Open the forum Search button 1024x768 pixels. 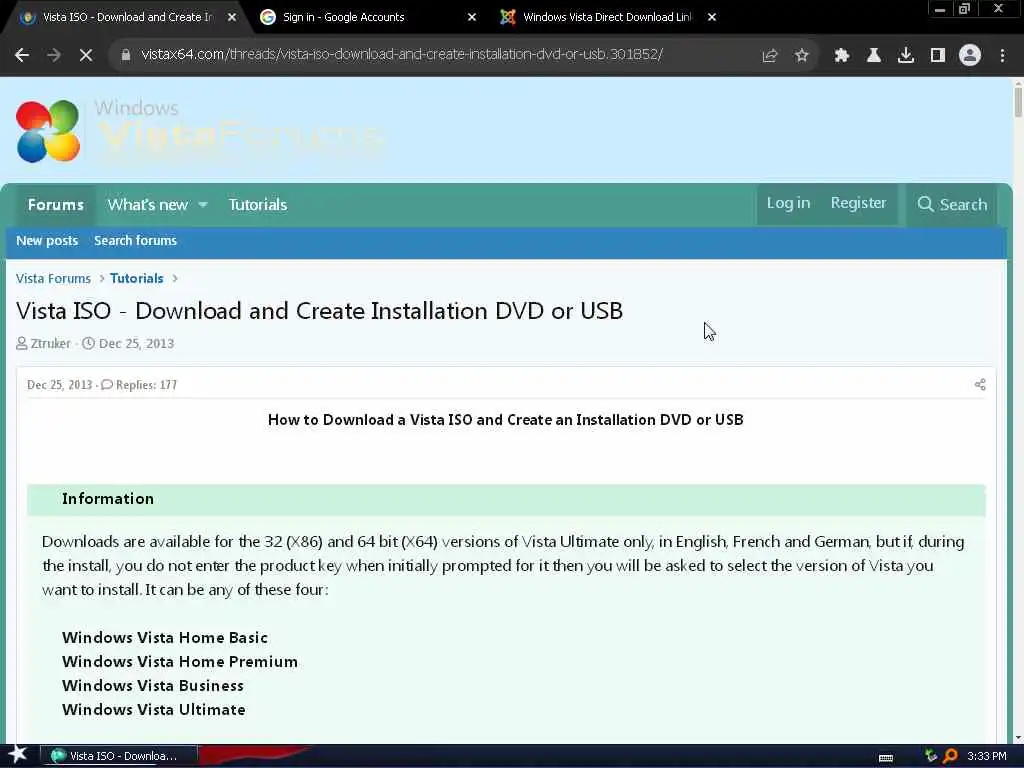click(952, 204)
